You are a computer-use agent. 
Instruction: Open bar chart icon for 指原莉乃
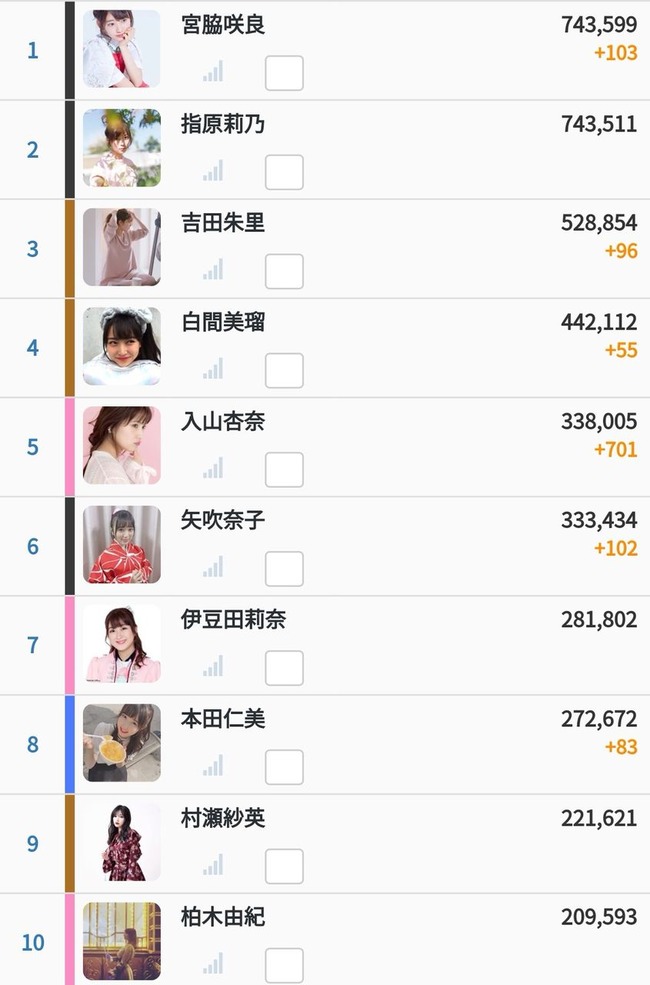point(213,171)
